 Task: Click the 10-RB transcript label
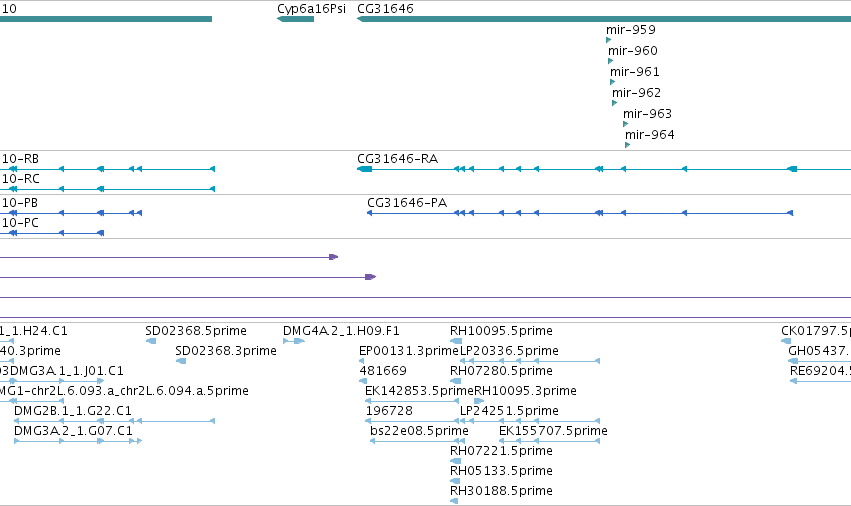pos(21,159)
